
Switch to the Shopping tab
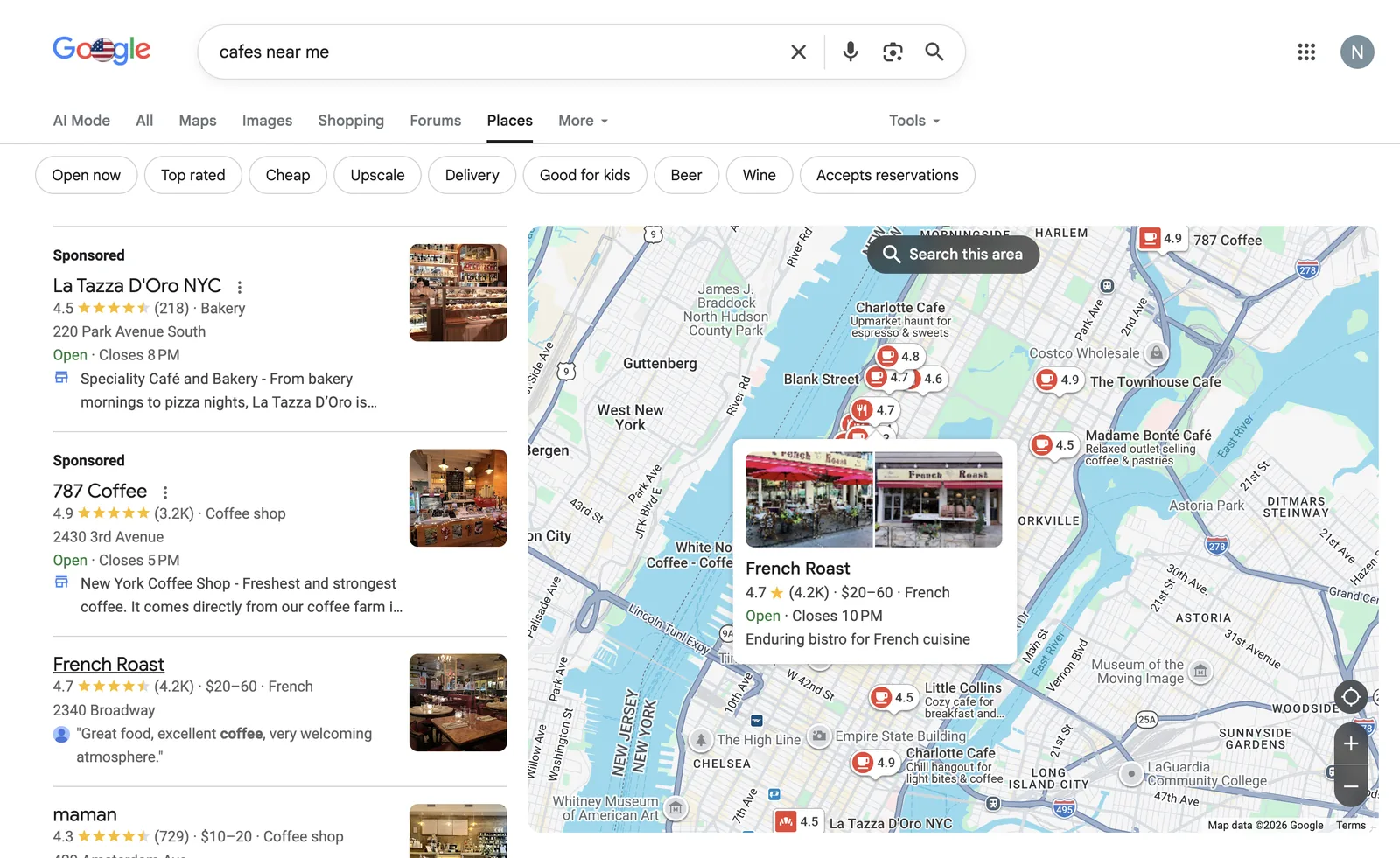pos(351,121)
